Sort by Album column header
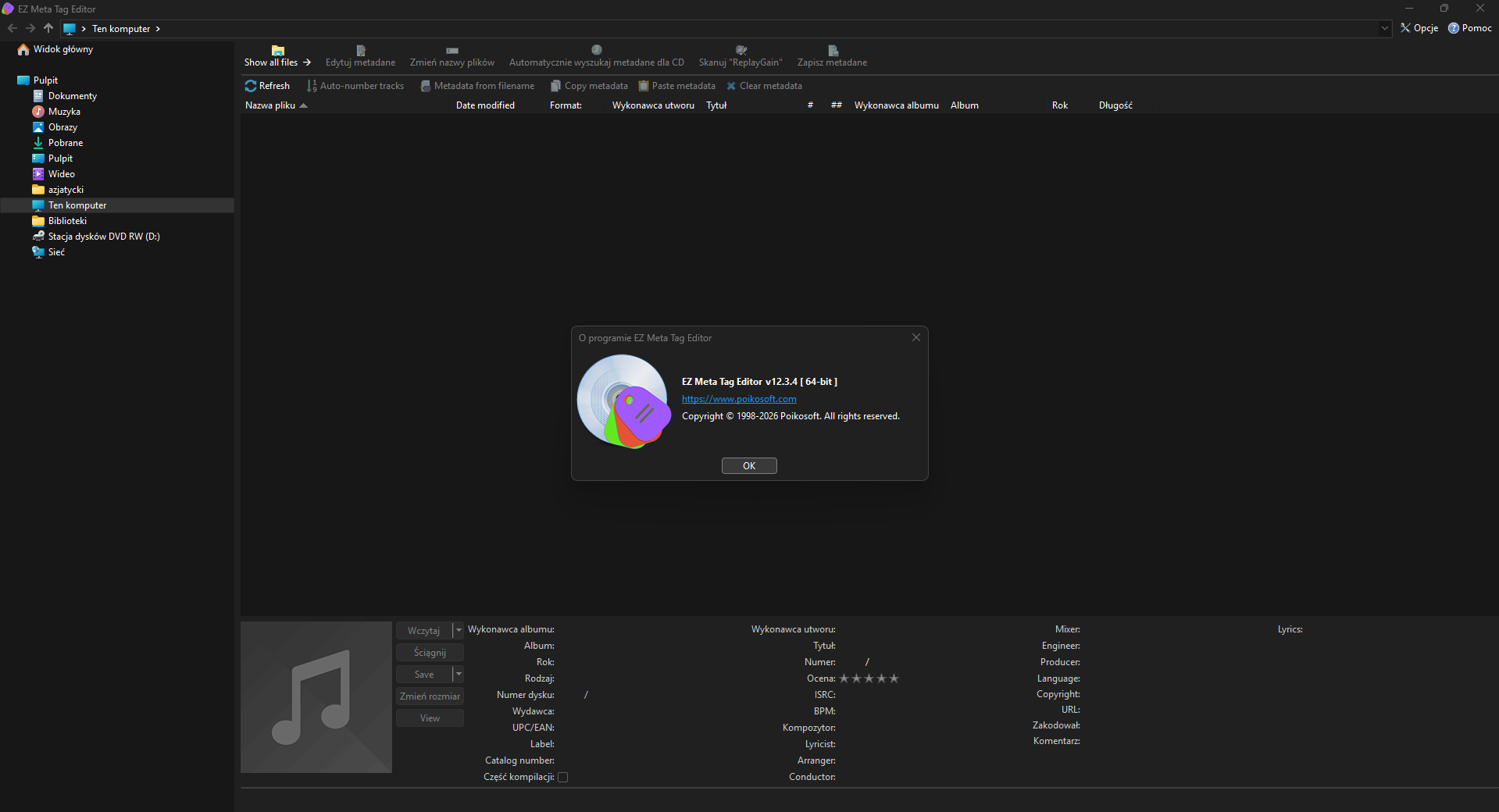 965,105
